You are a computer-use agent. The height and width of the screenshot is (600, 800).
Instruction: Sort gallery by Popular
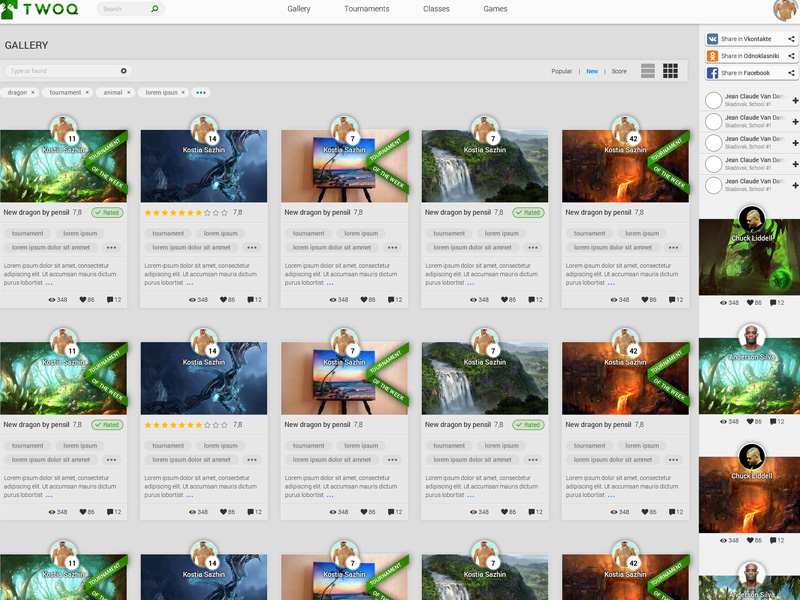561,72
